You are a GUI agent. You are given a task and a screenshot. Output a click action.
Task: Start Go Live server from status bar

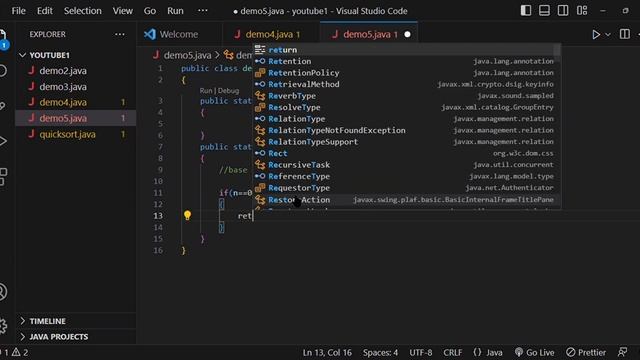(535, 352)
